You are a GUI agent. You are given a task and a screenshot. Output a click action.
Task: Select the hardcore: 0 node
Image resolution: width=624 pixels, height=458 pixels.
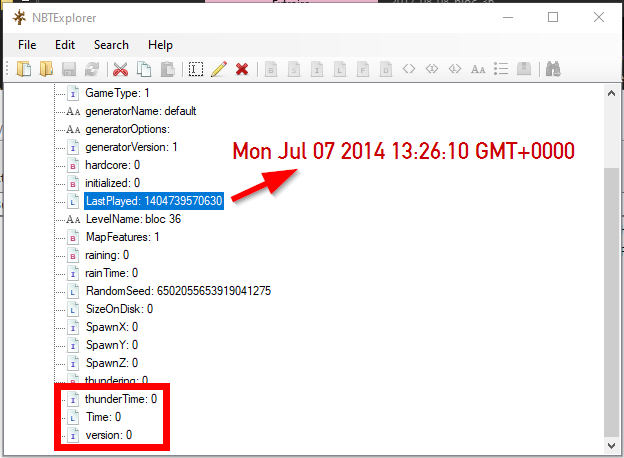(x=113, y=165)
